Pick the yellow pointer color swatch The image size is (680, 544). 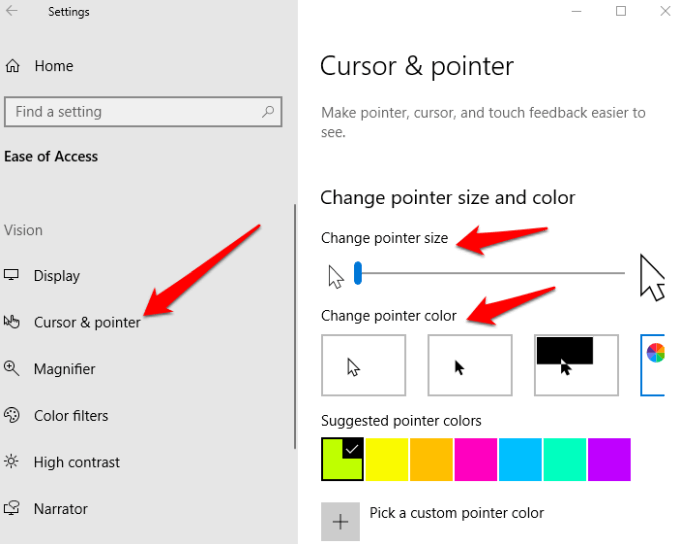click(x=387, y=459)
